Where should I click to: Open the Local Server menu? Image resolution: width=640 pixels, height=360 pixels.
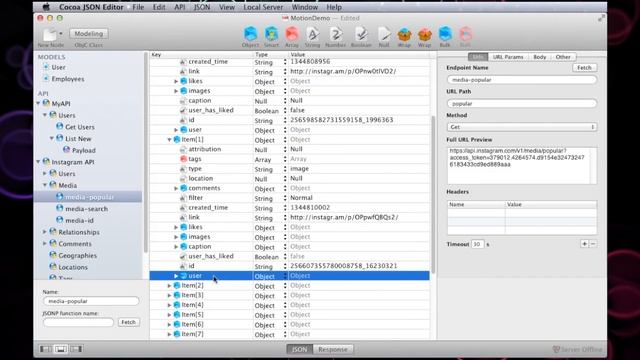point(263,7)
